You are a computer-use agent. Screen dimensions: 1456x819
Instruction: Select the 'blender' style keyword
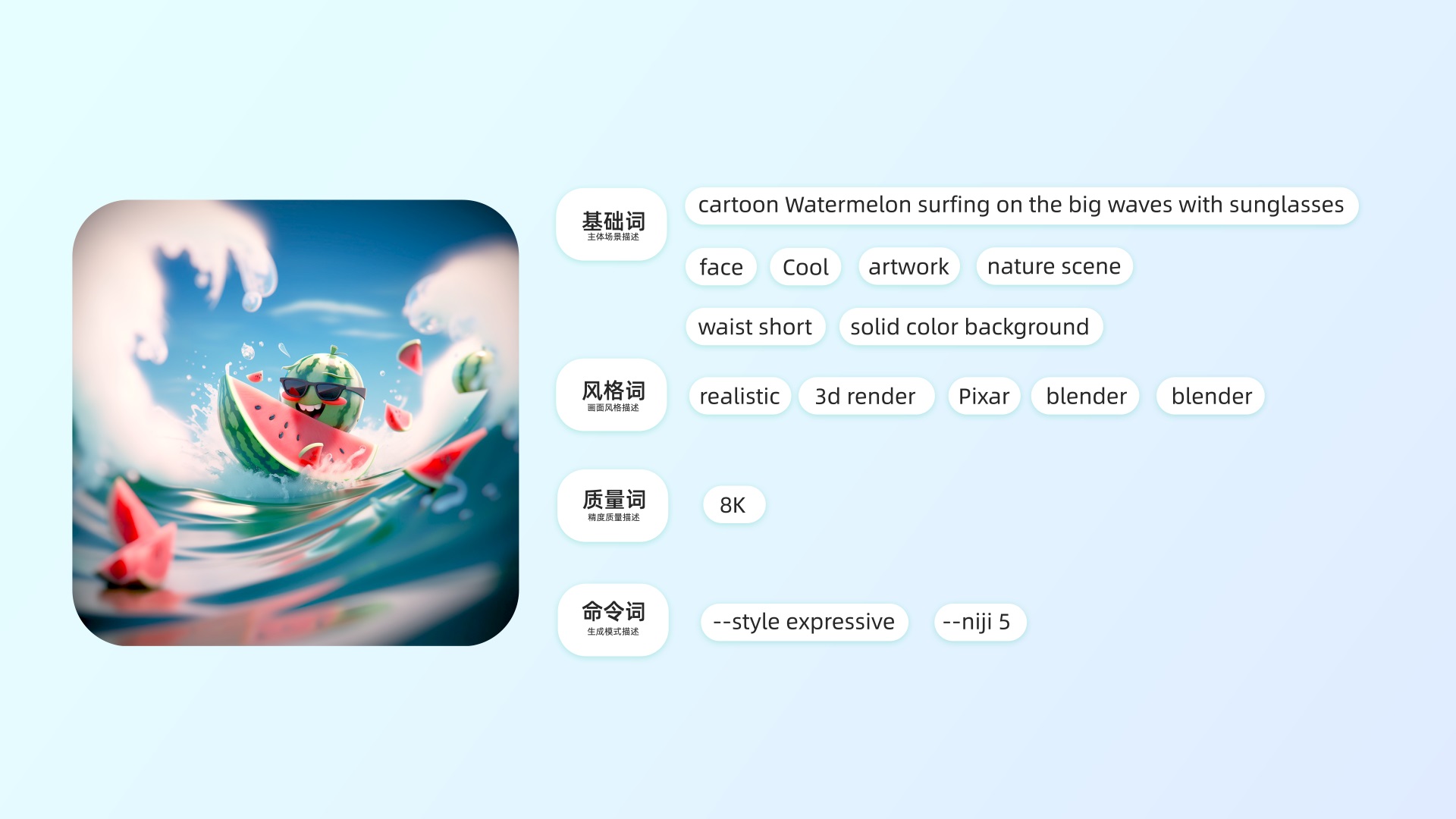point(1086,396)
